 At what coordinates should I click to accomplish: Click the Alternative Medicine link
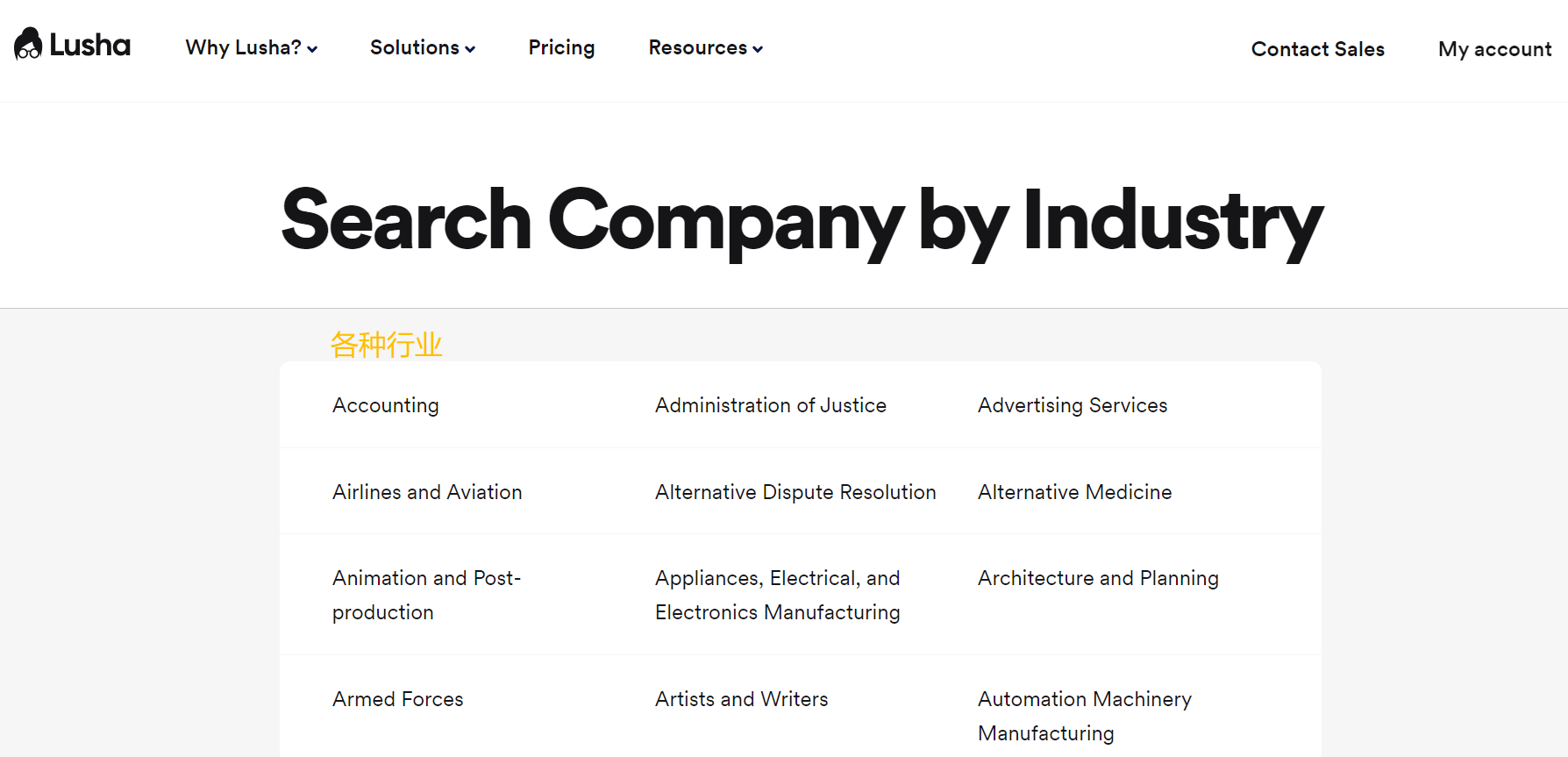coord(1074,492)
